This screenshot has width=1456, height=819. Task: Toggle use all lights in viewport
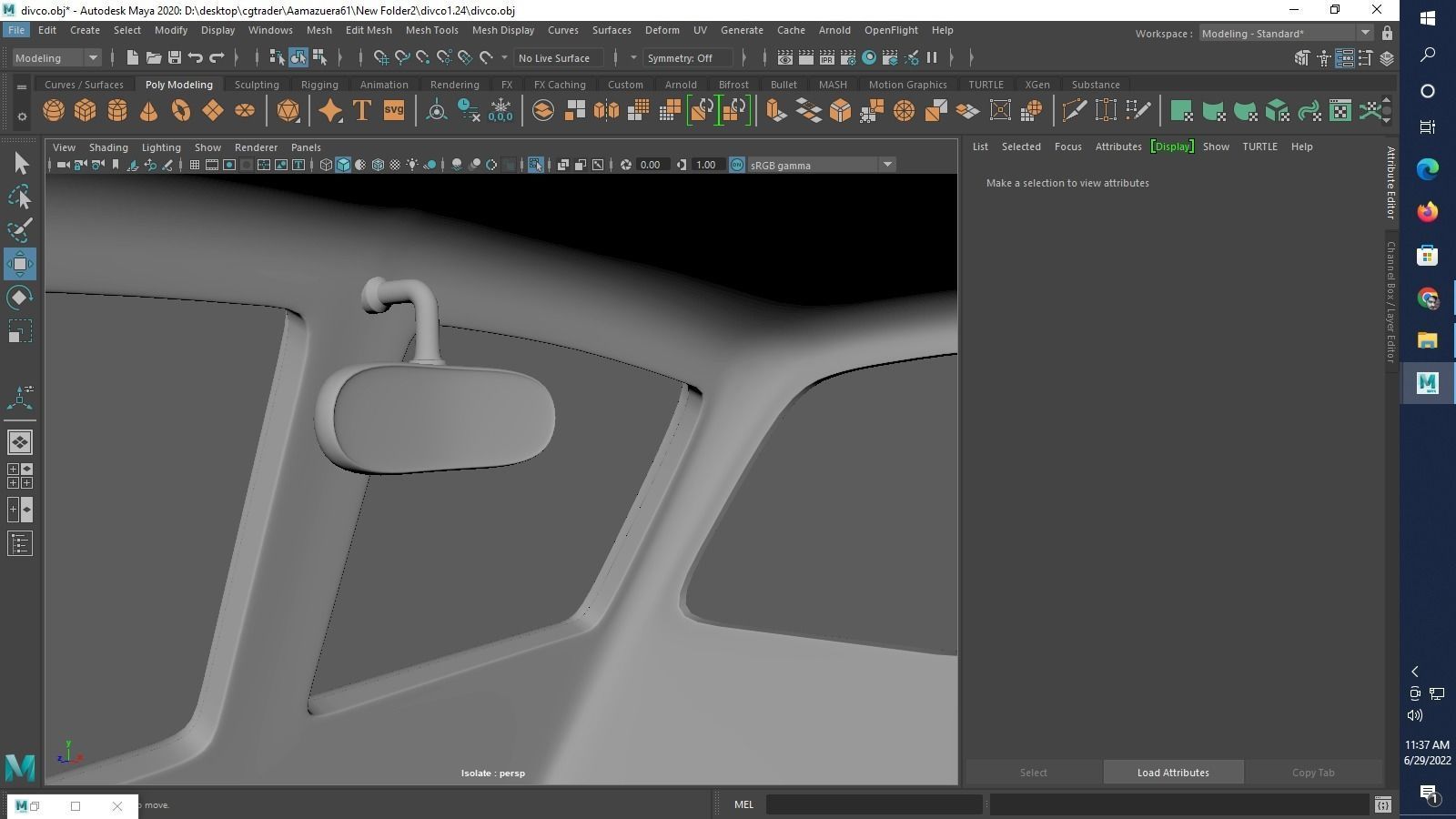(x=412, y=165)
